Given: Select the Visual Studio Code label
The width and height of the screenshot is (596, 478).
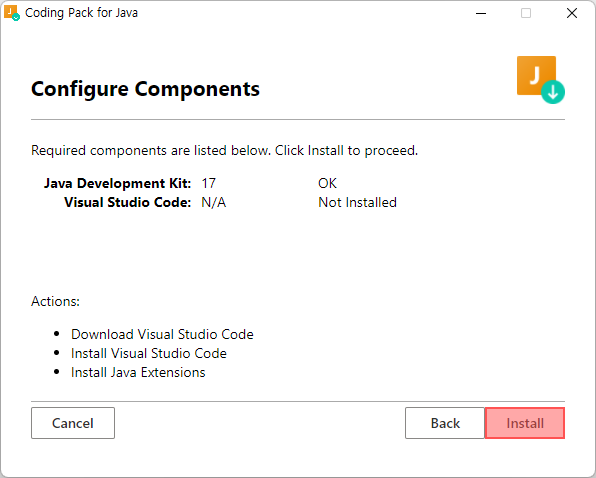Looking at the screenshot, I should point(128,203).
